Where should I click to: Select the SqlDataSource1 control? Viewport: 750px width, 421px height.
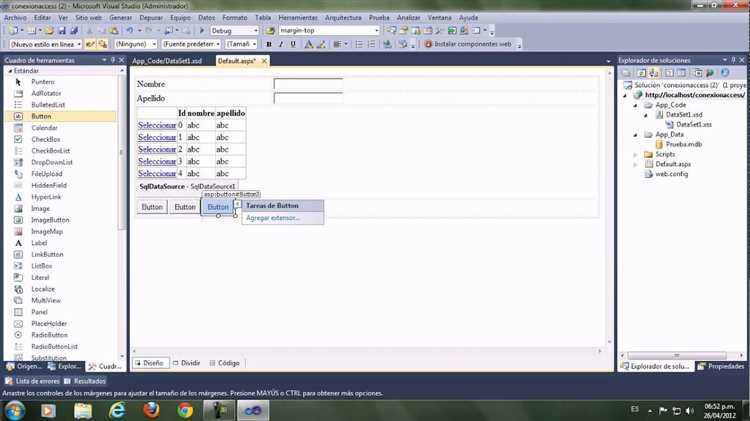(x=187, y=187)
